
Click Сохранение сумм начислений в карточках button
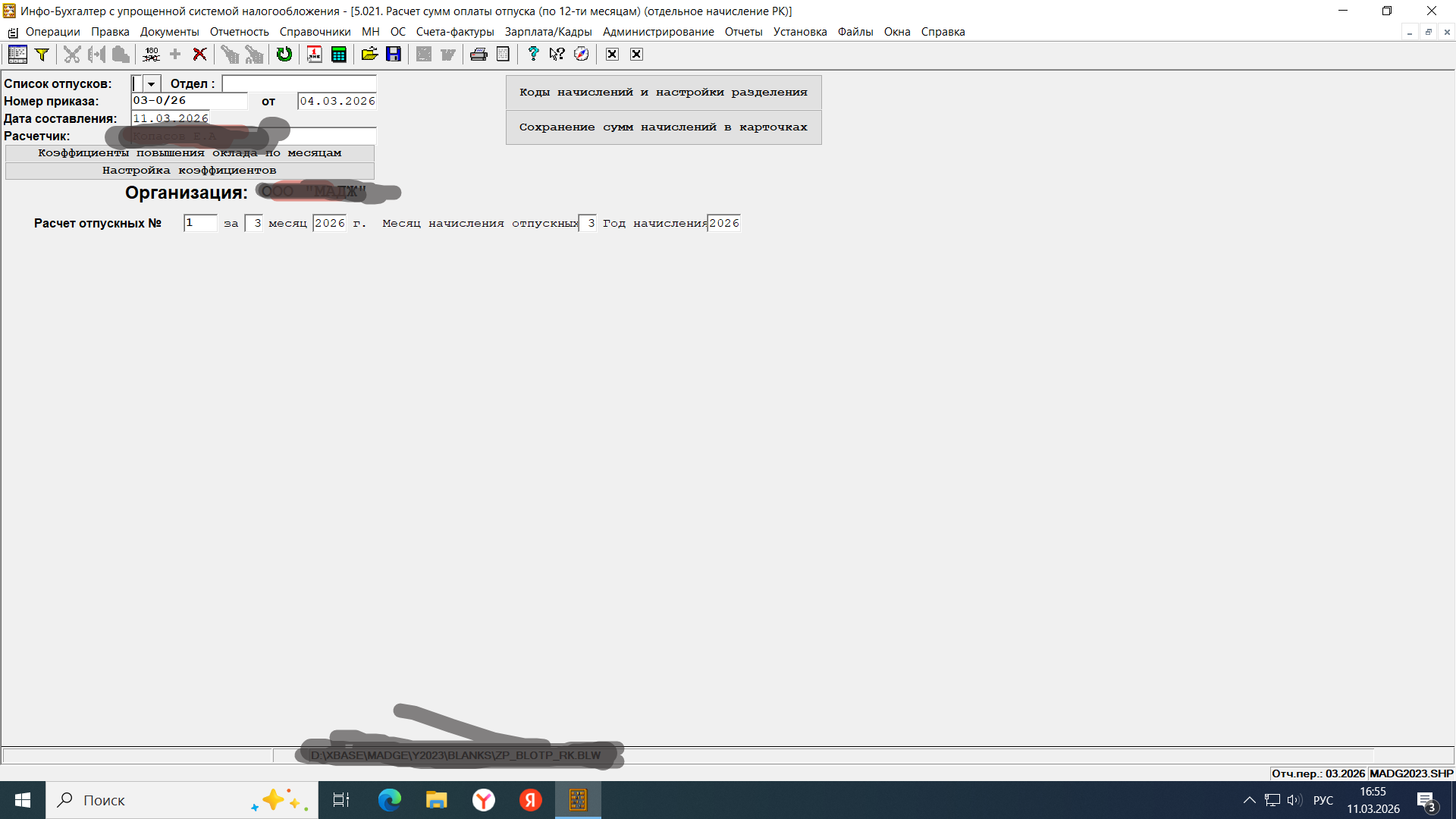pos(663,127)
